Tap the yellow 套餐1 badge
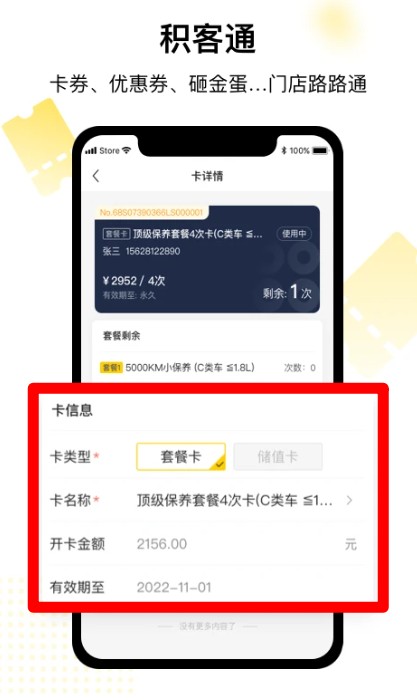This screenshot has height=700, width=417. [111, 367]
